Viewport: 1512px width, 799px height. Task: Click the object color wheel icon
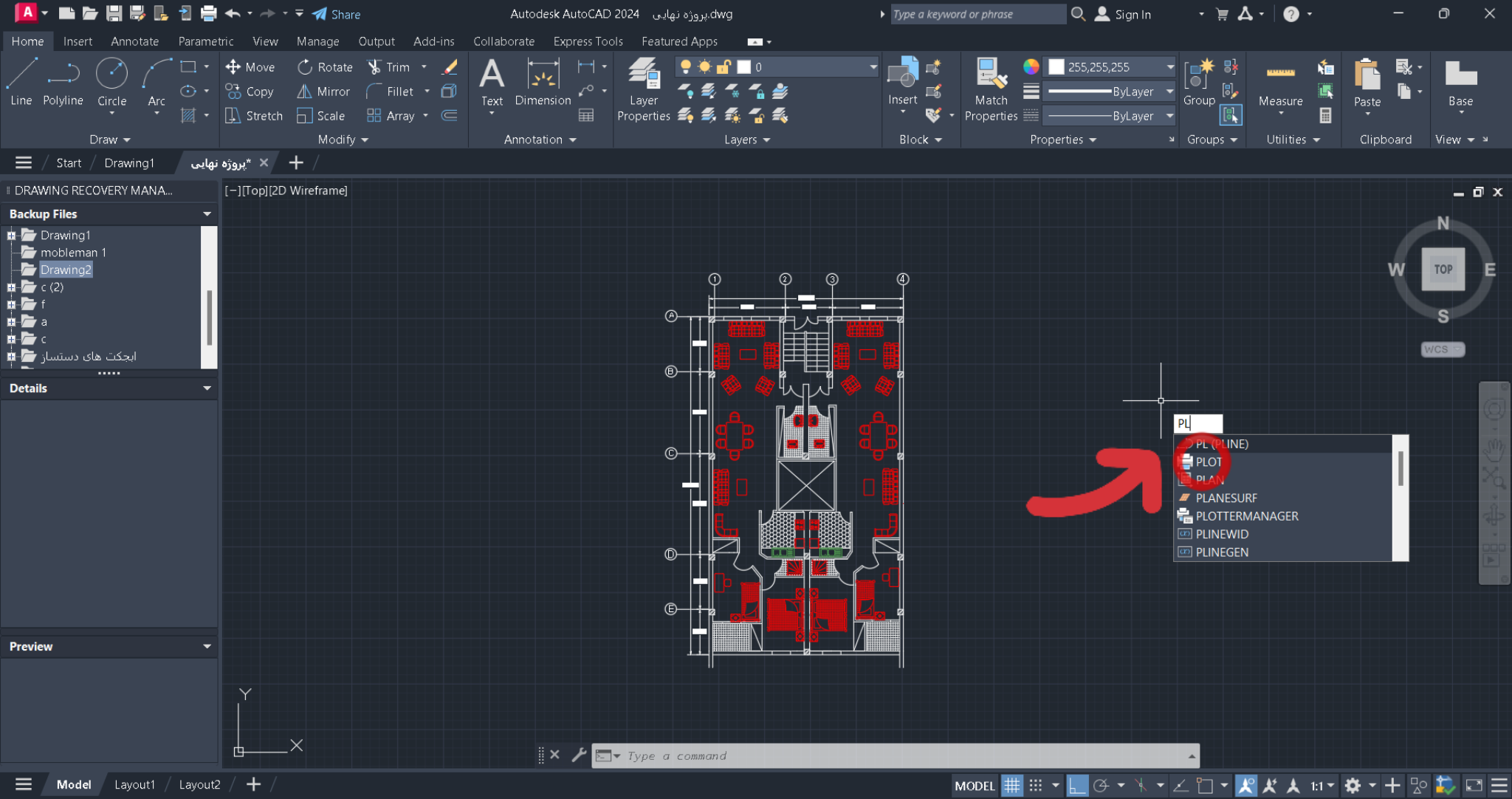(1031, 66)
